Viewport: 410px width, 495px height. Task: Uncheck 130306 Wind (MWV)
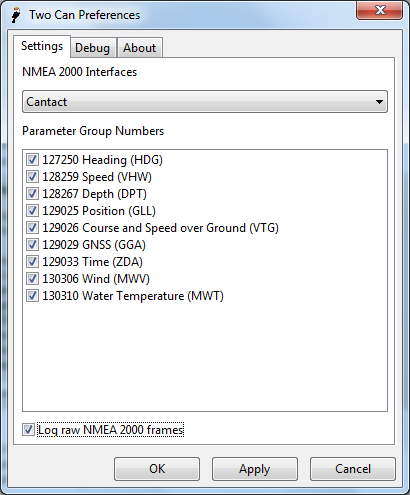tap(32, 279)
